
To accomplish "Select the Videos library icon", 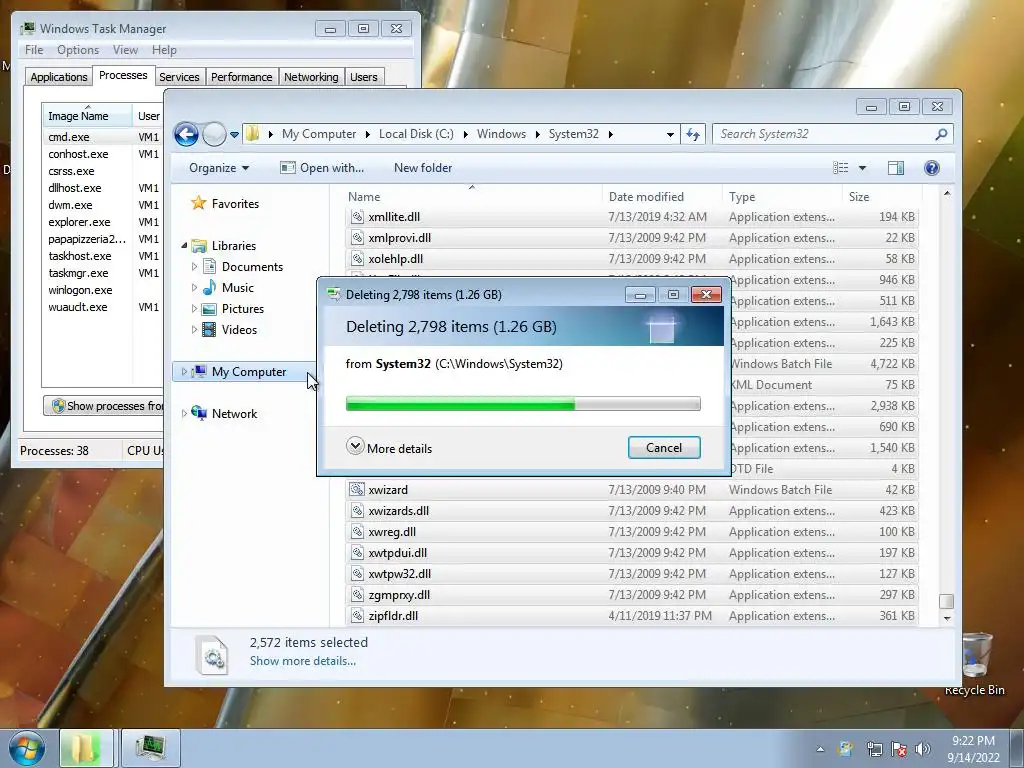I will pos(209,330).
